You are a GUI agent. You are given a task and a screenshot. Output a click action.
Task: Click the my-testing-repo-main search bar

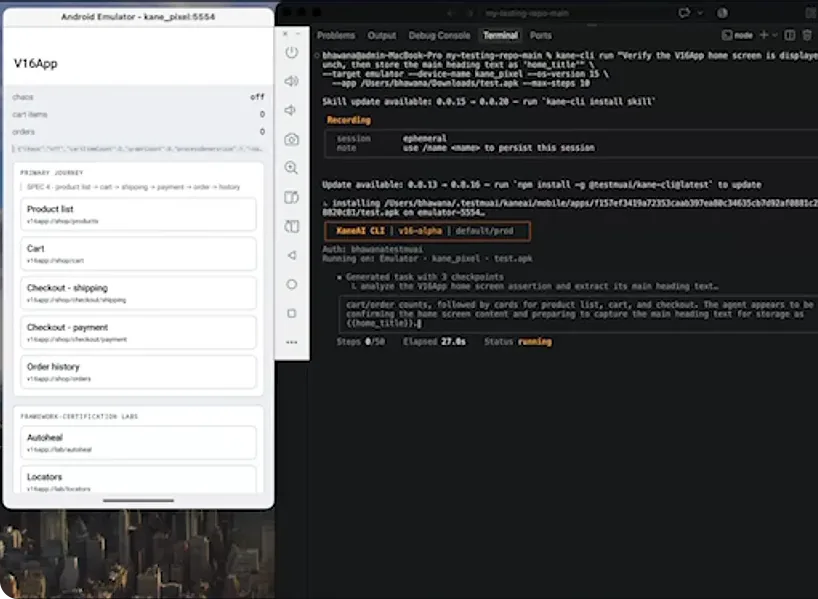(527, 13)
